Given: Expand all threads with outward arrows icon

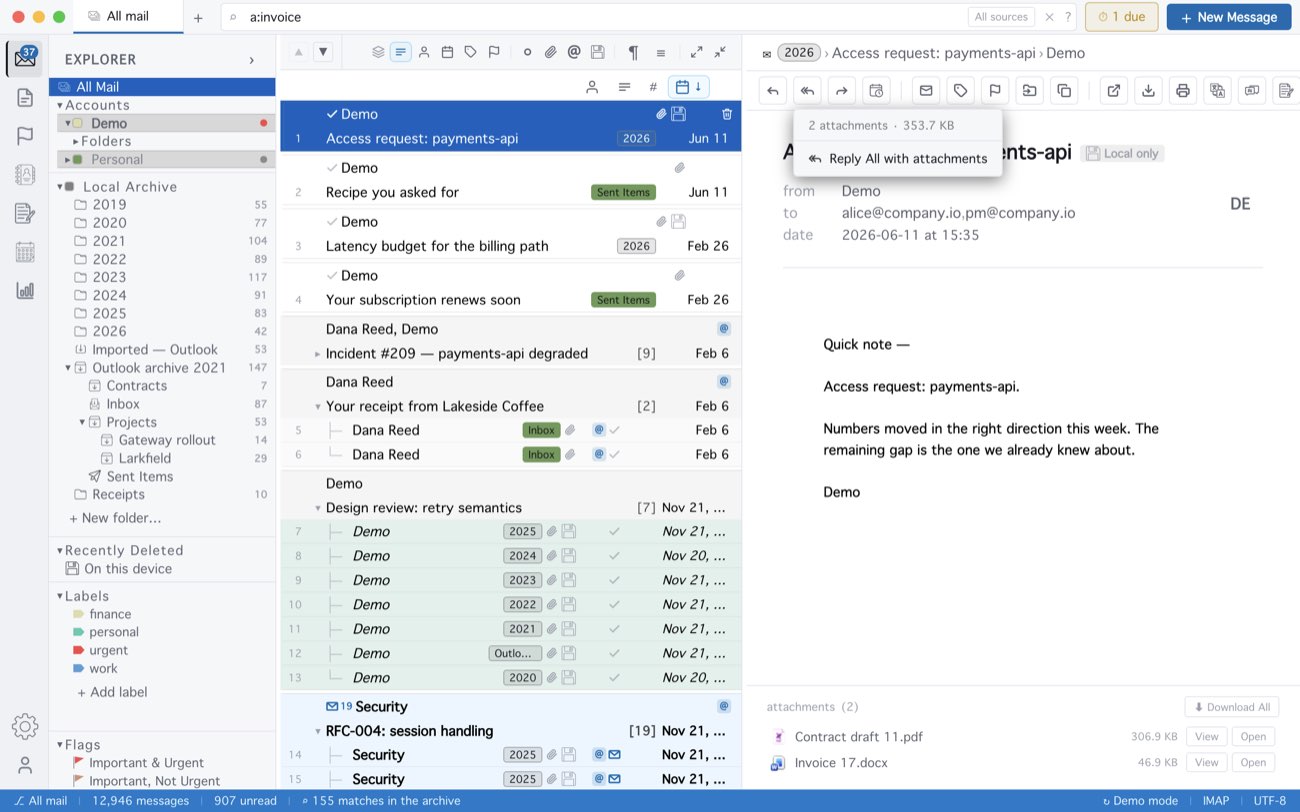Looking at the screenshot, I should pyautogui.click(x=696, y=52).
